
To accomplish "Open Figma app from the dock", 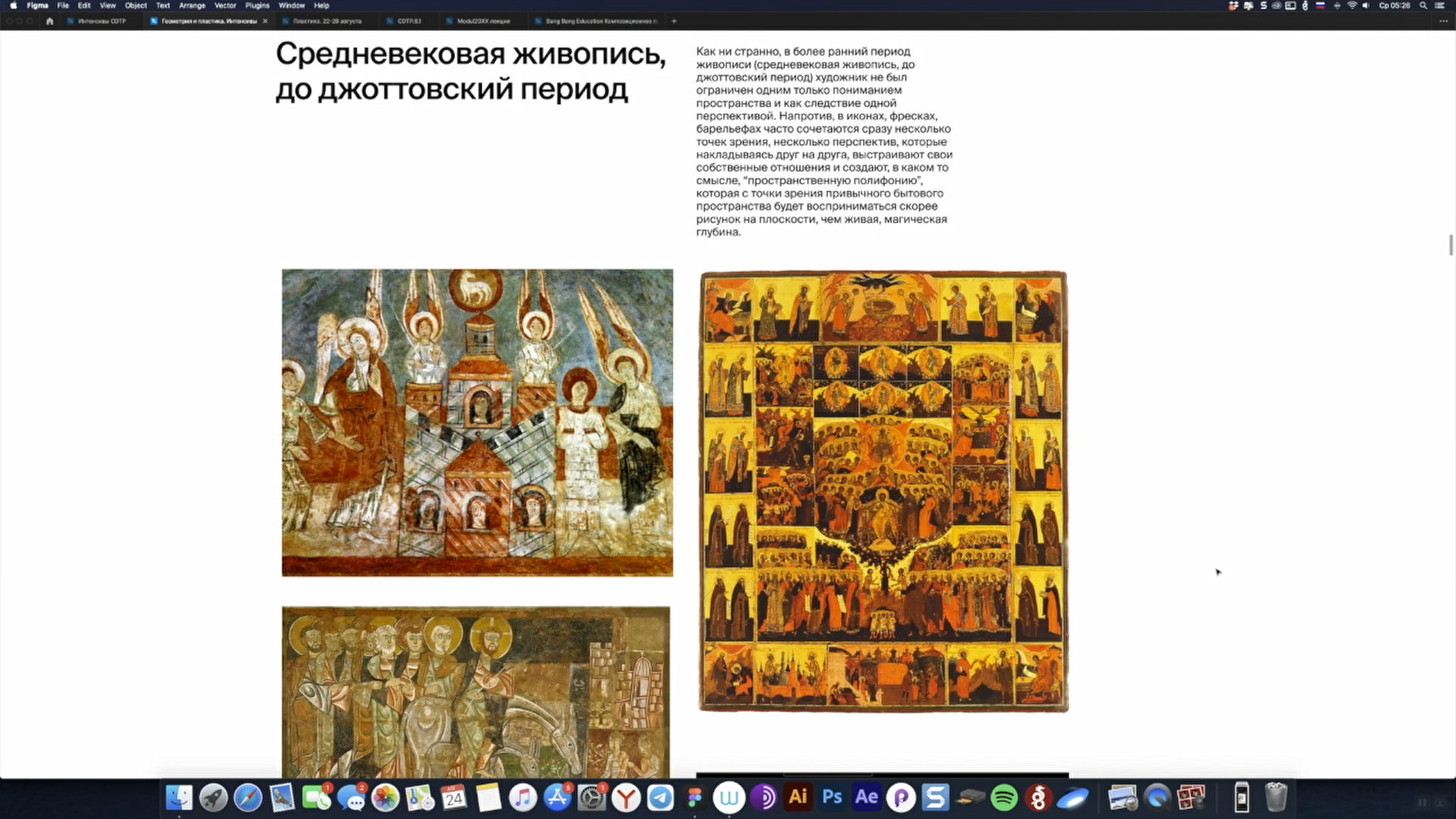I will point(695,798).
